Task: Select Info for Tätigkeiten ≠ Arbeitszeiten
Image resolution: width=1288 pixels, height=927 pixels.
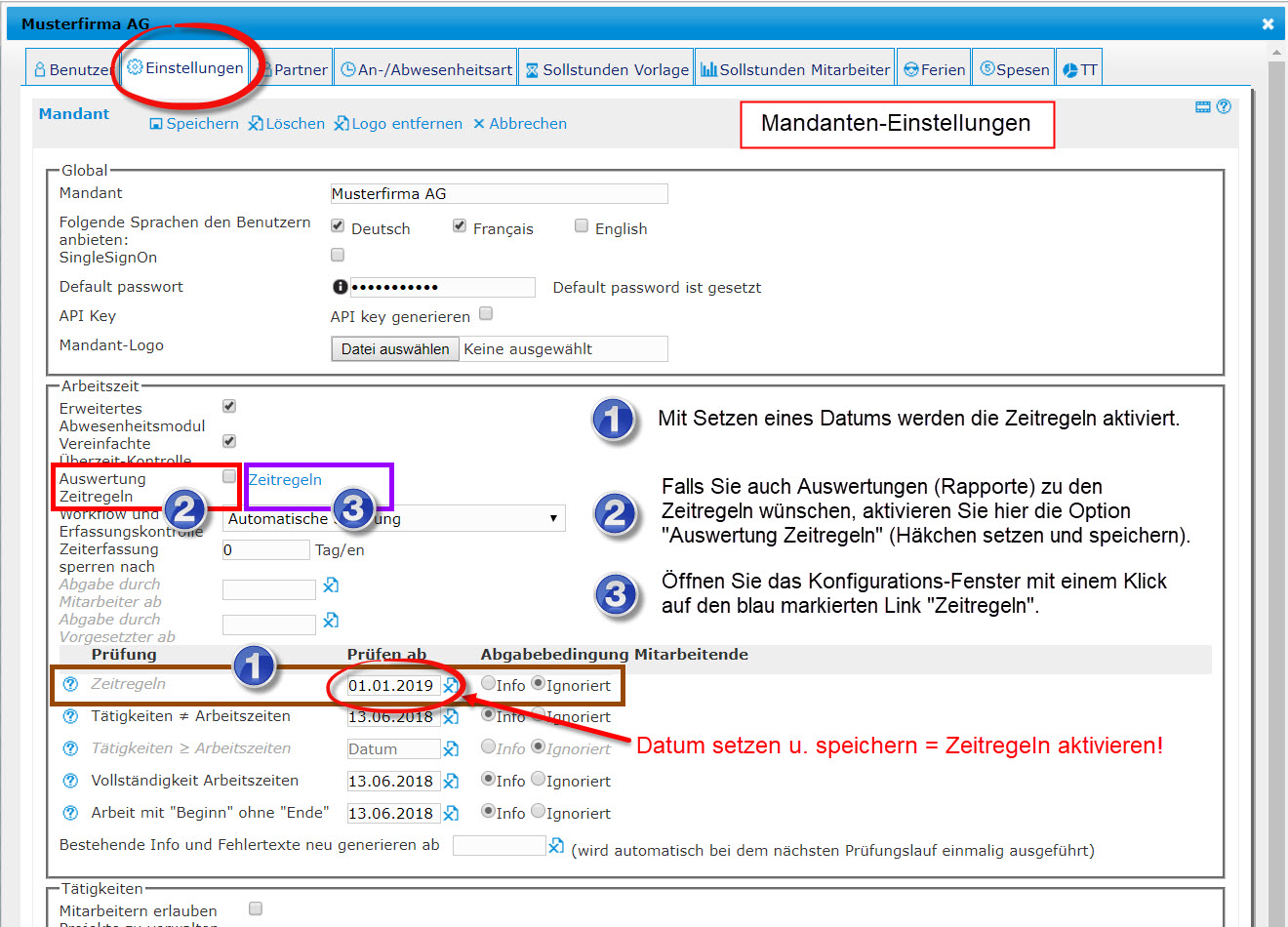Action: tap(489, 714)
